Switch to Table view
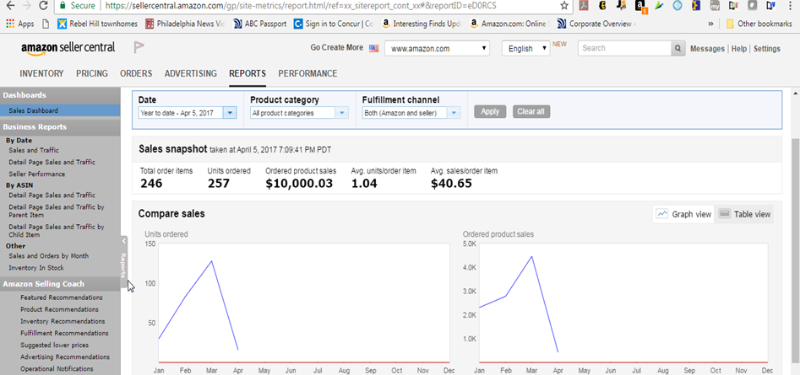Viewport: 800px width, 375px height. coord(744,214)
